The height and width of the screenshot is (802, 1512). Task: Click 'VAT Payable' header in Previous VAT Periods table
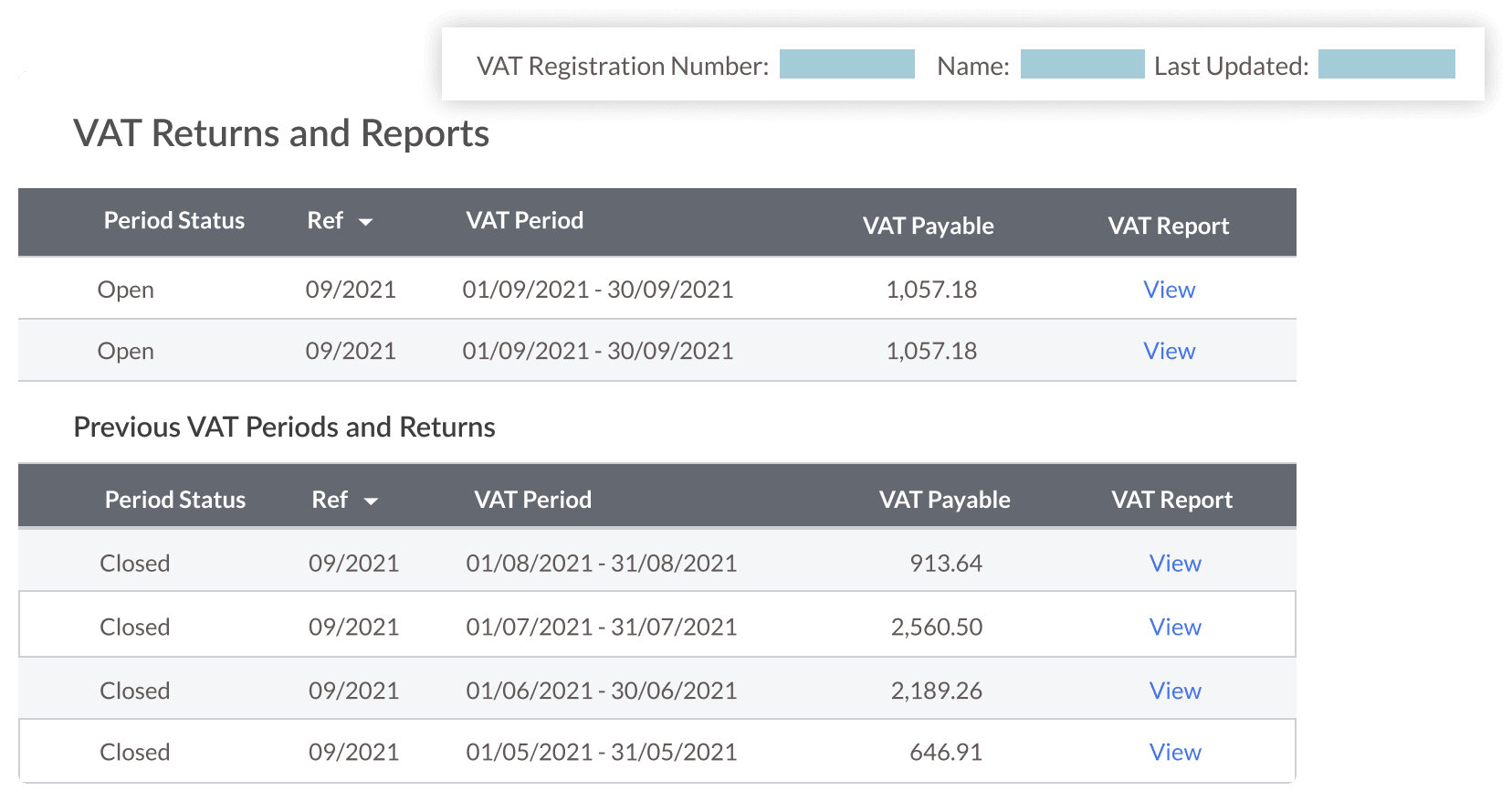[x=945, y=501]
